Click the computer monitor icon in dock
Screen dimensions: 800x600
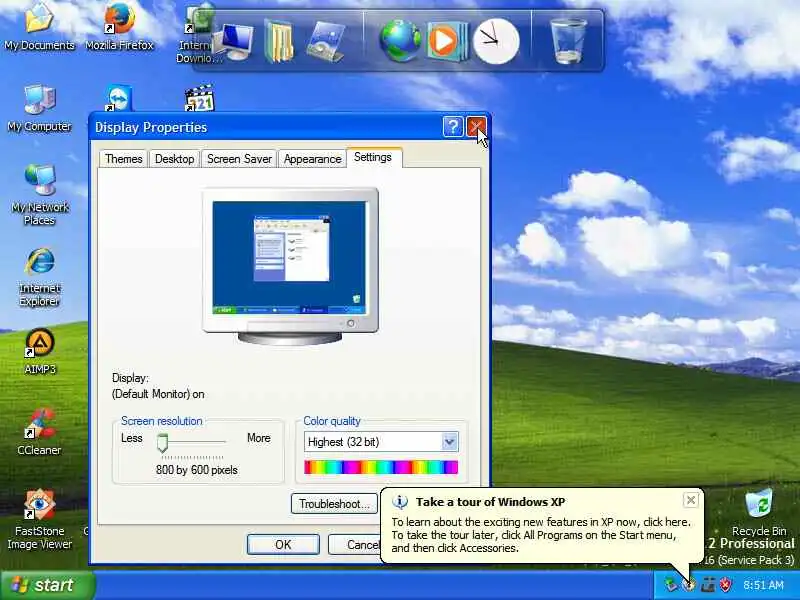point(234,42)
